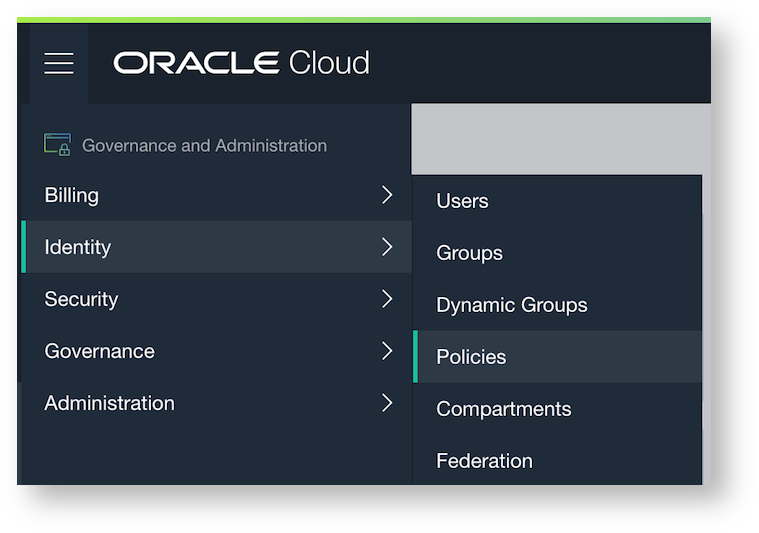Click the Governance and Administration section icon
759x533 pixels.
57,145
